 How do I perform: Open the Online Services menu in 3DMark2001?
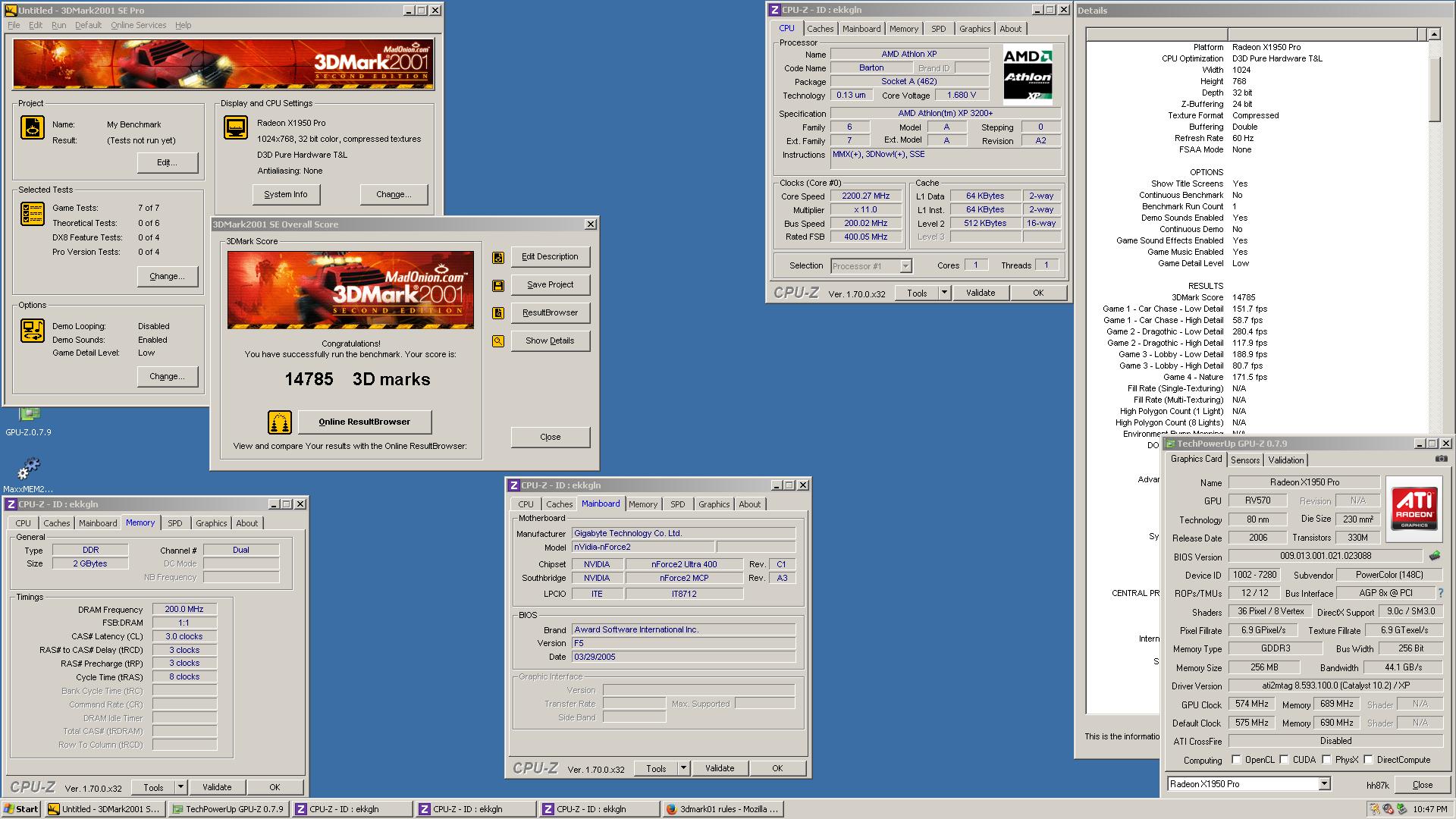138,25
